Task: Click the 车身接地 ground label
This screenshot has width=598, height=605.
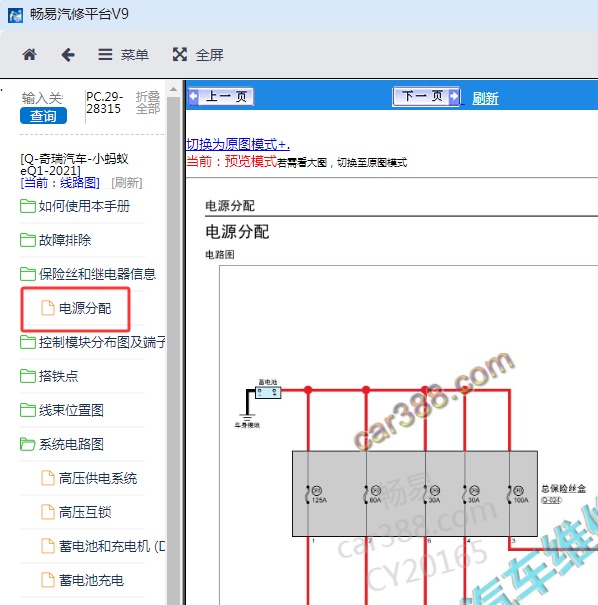Action: 247,425
